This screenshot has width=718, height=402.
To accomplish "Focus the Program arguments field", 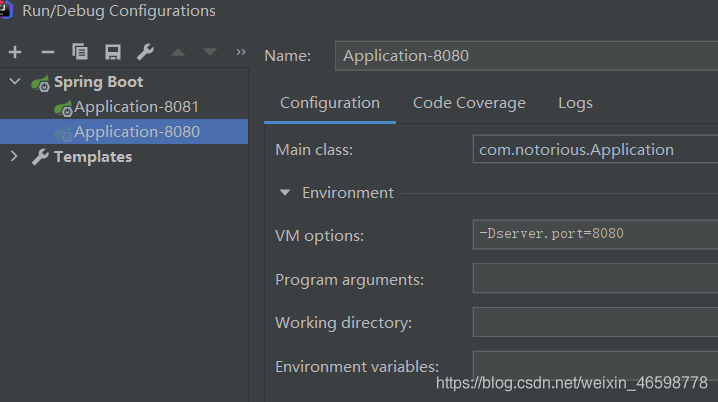I will [x=595, y=278].
